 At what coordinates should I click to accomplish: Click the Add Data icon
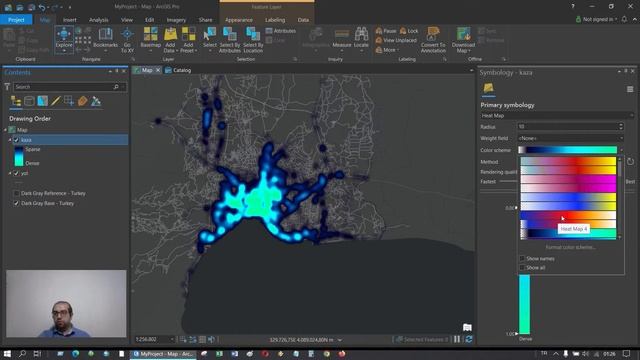coord(170,35)
